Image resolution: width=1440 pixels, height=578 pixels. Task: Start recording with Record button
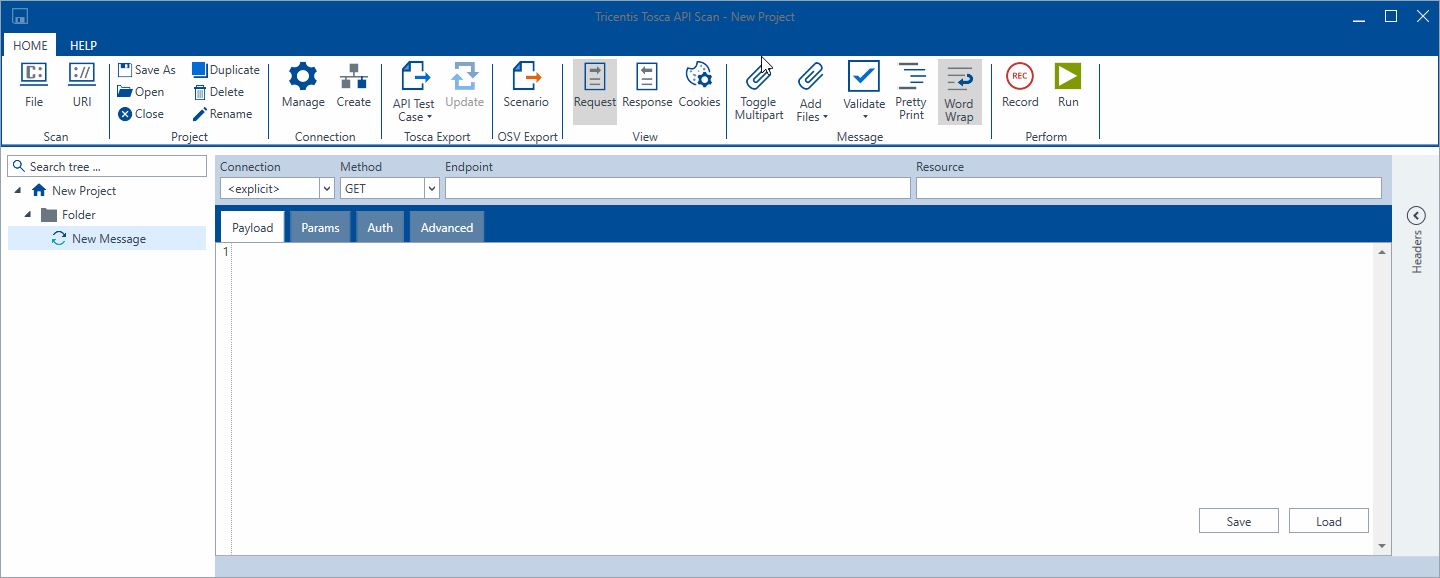(1020, 85)
